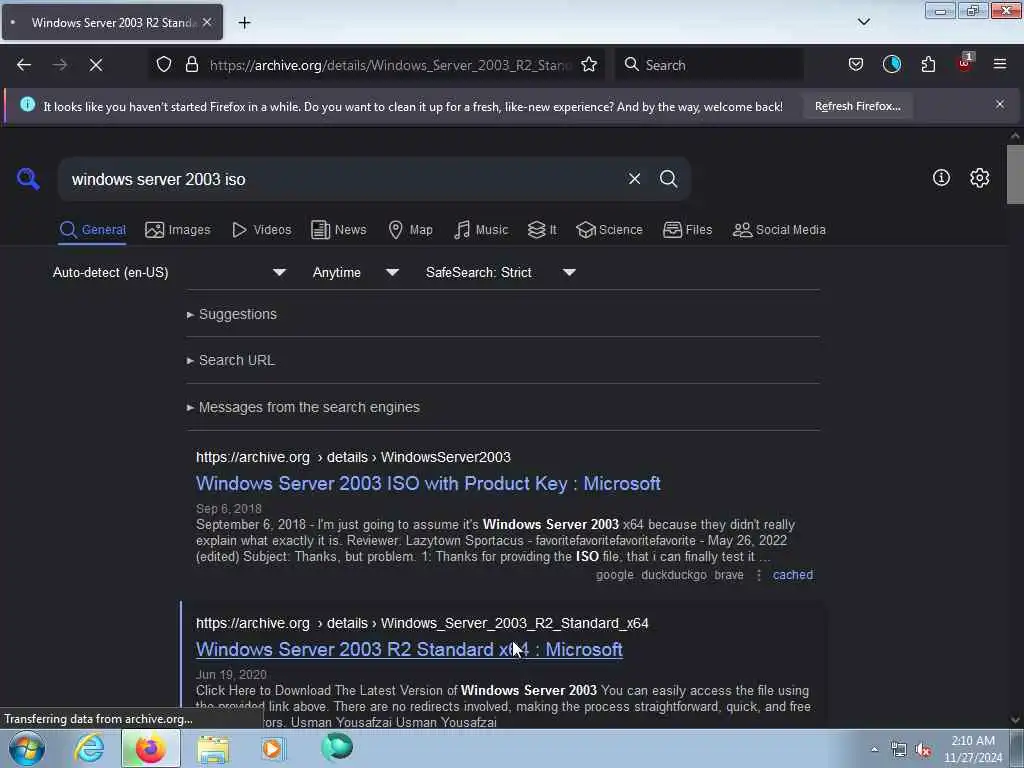The image size is (1024, 768).
Task: Click 'Sep 6, 2018' result date
Action: click(229, 509)
